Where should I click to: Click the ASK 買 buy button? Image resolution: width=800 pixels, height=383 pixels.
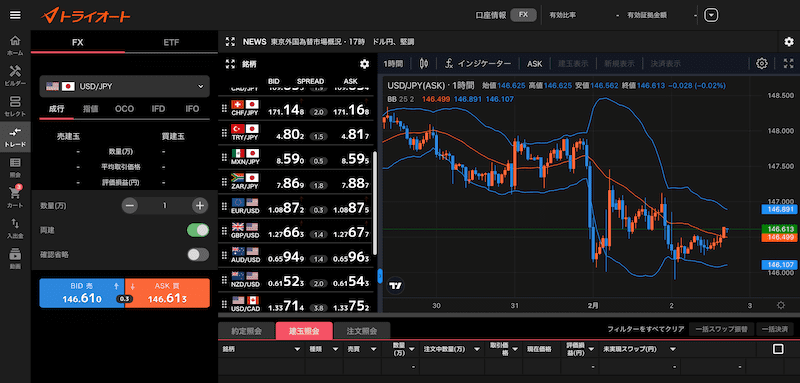[167, 293]
